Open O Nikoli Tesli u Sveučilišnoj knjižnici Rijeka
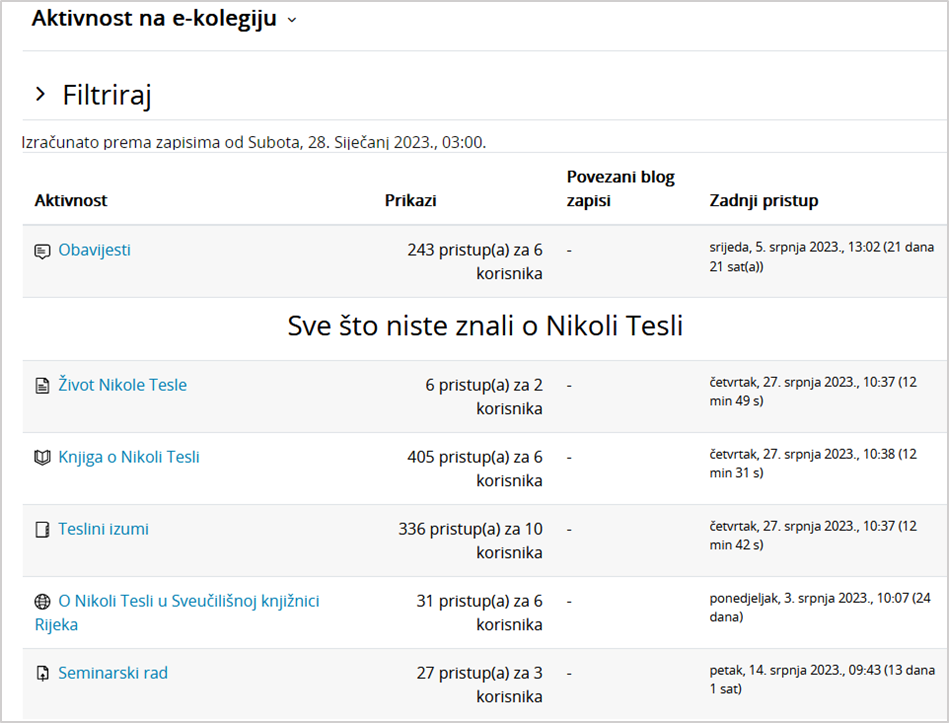Viewport: 949px width, 723px height. 188,601
